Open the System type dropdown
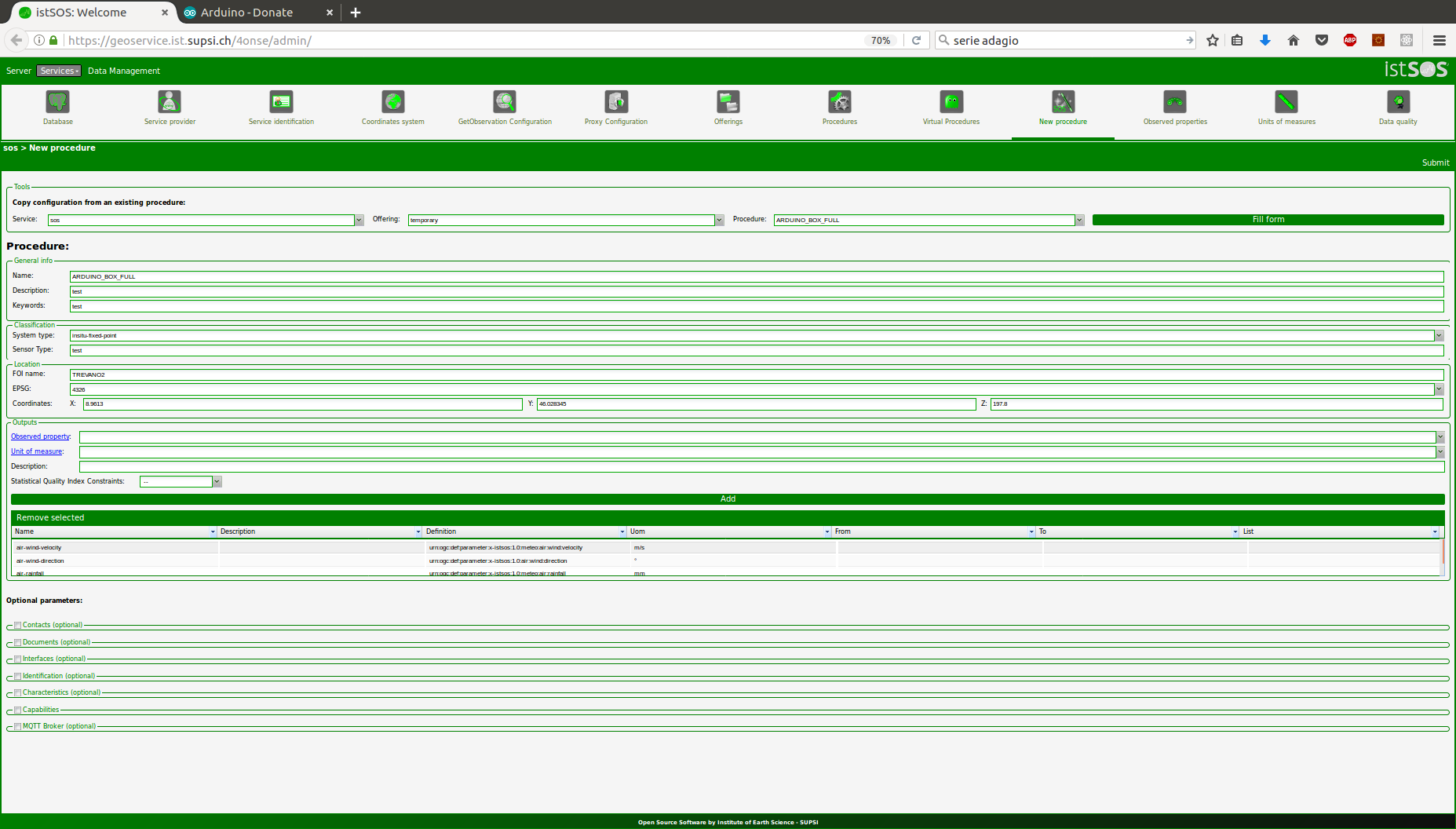This screenshot has width=1456, height=829. 1438,336
